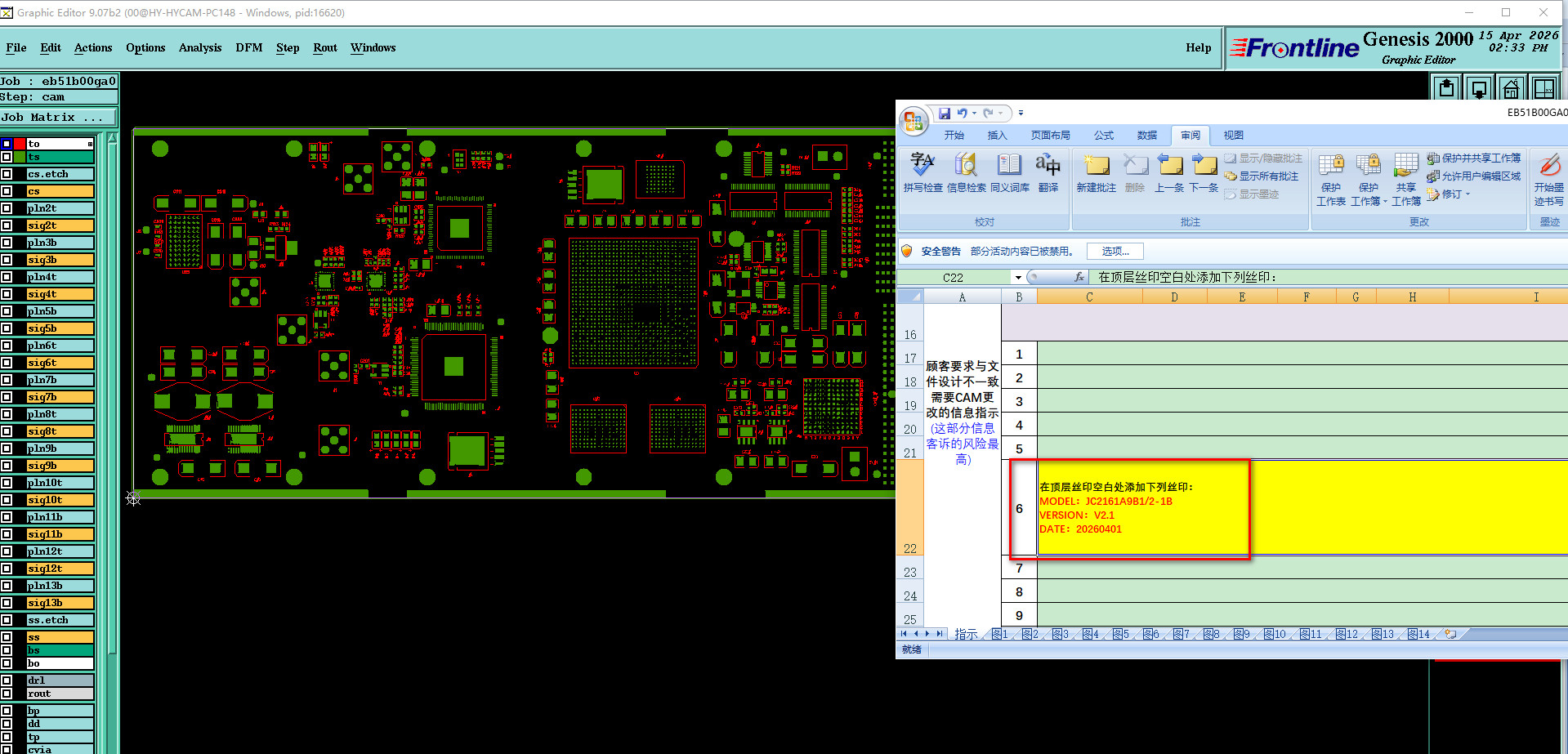Toggle visibility checkbox for layer rout
This screenshot has width=1568, height=754.
[7, 694]
